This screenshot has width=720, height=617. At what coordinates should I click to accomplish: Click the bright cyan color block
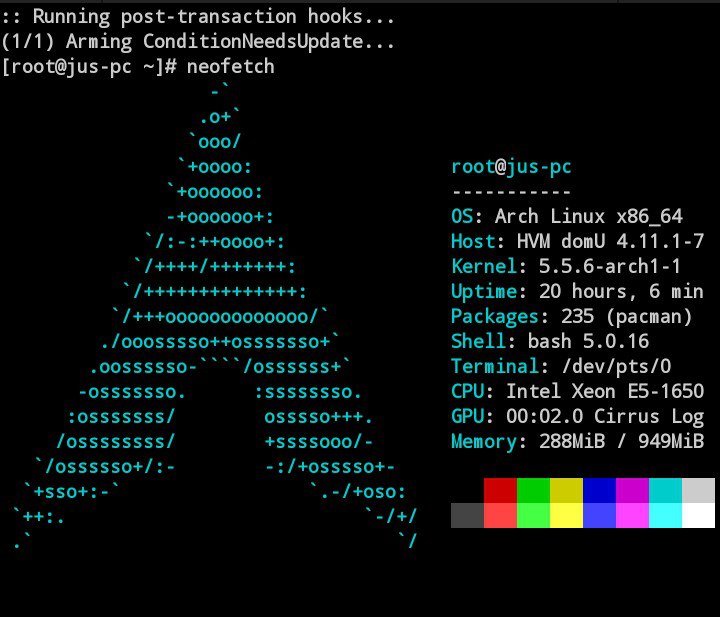[x=665, y=516]
